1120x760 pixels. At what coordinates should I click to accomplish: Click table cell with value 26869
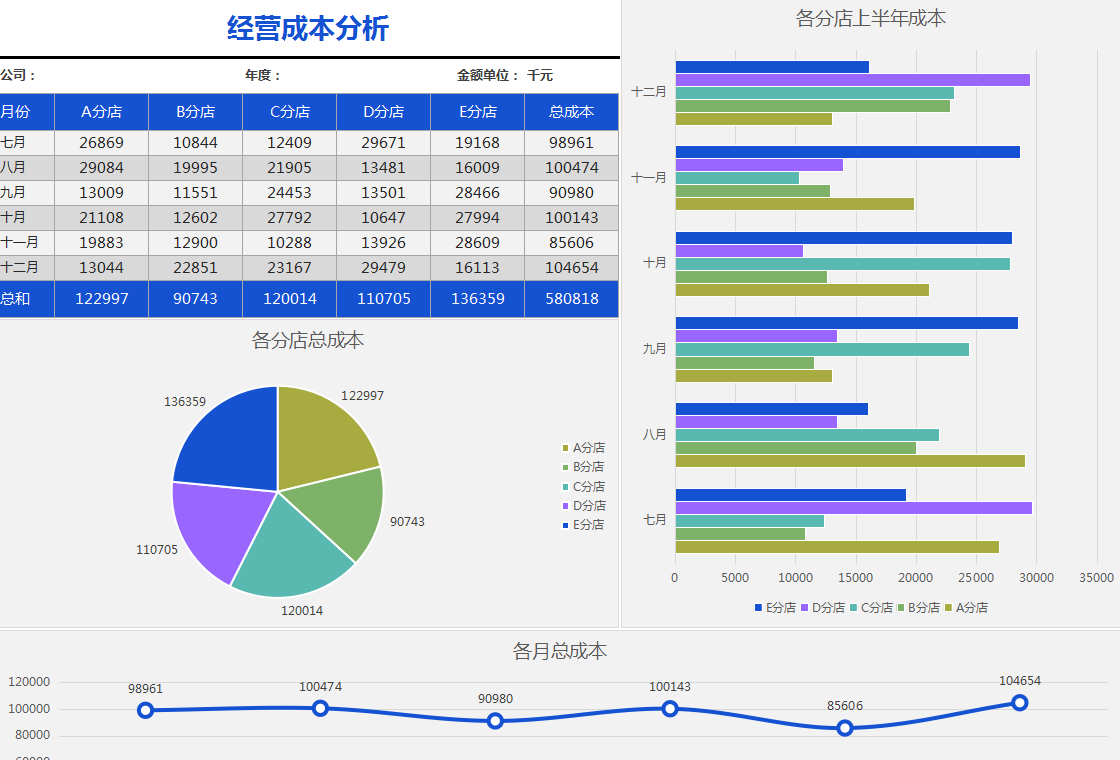[101, 143]
